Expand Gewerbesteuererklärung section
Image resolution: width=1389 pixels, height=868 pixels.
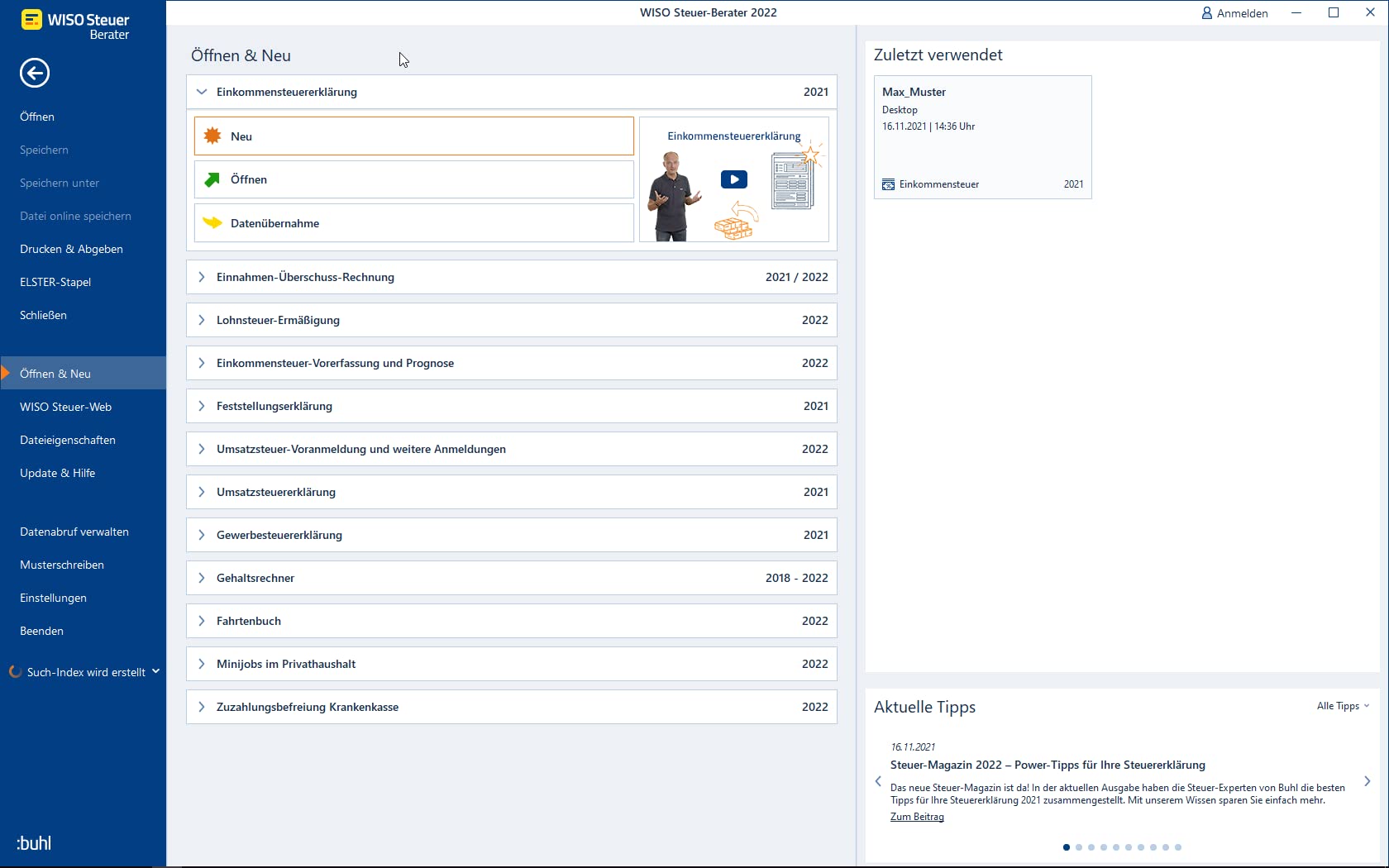click(202, 535)
